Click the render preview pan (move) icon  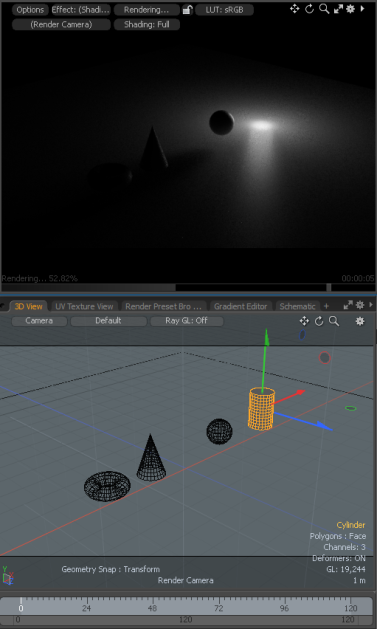pyautogui.click(x=295, y=9)
